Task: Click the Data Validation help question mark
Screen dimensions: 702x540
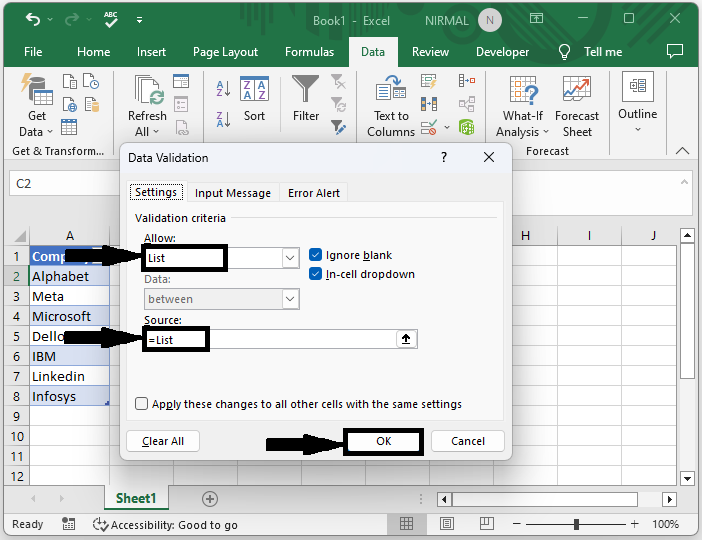Action: [444, 157]
